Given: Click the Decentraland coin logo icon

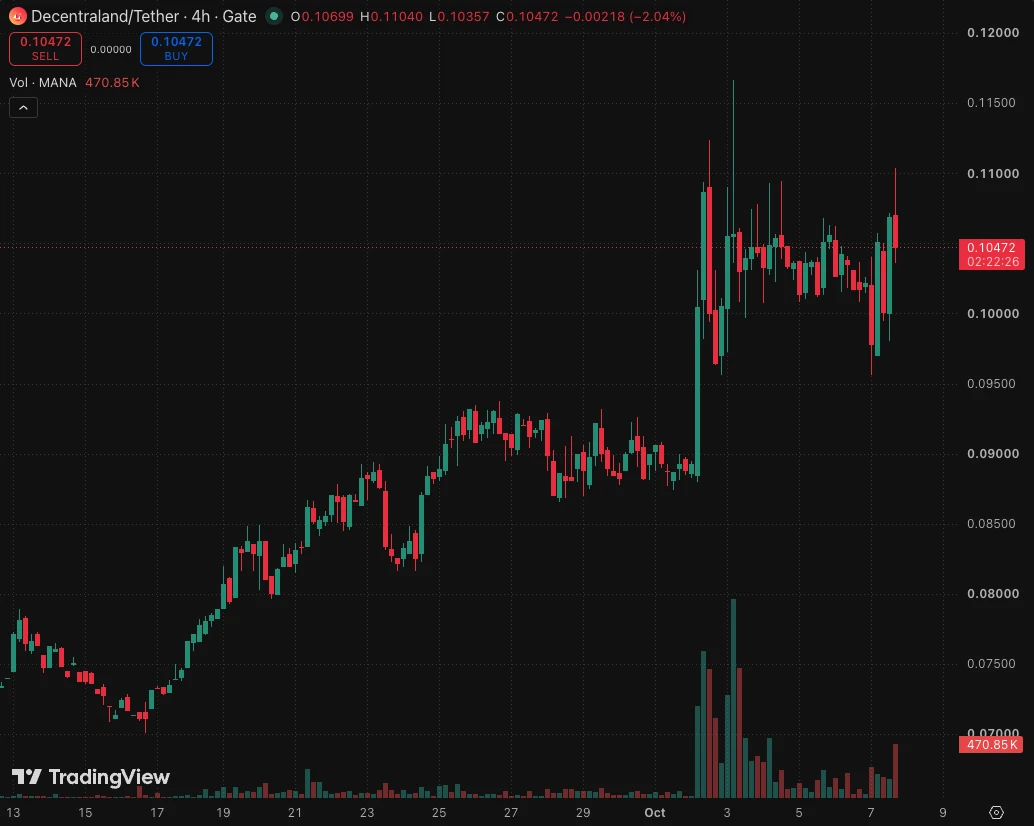Looking at the screenshot, I should coord(18,16).
